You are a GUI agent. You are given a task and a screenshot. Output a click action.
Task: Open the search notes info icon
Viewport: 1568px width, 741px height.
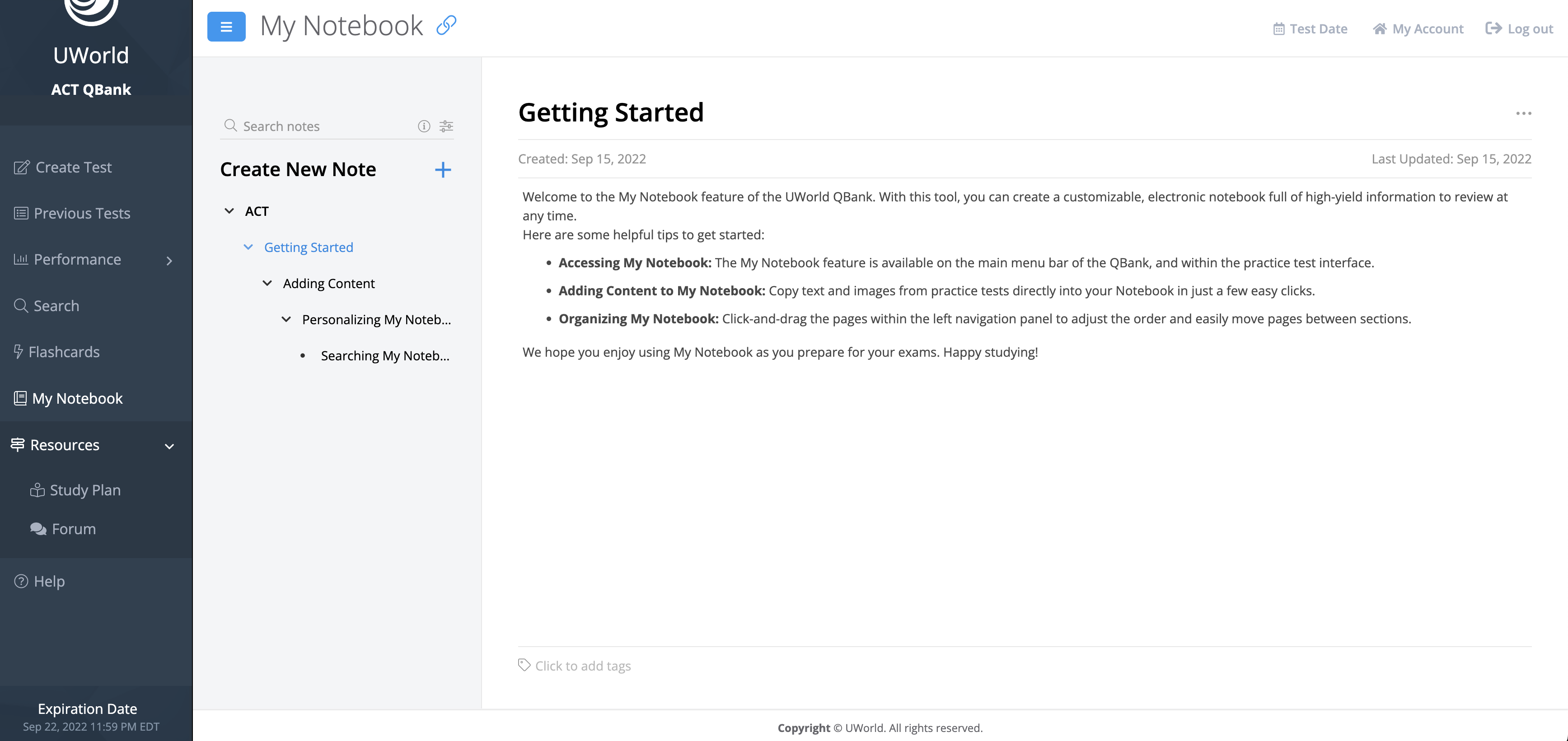[424, 126]
